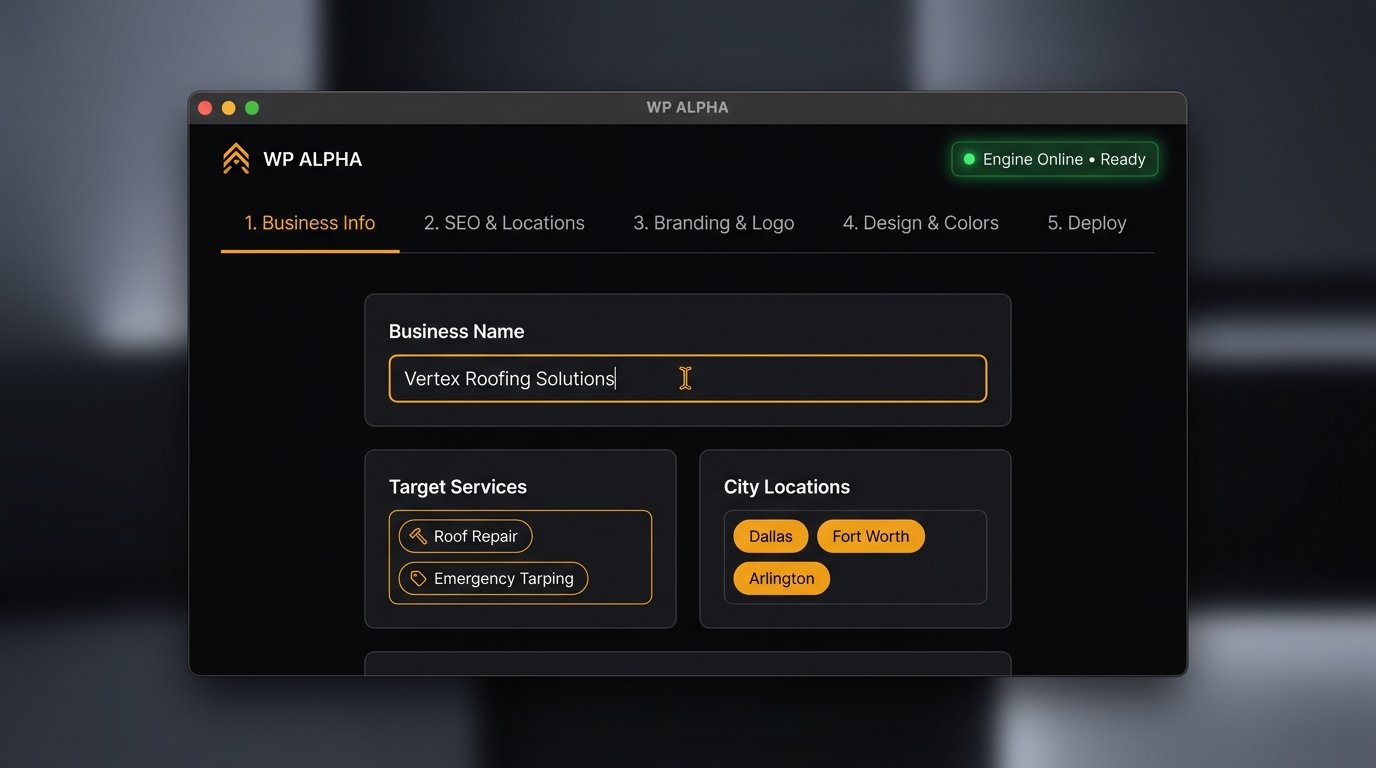
Task: Switch to the SEO & Locations tab
Action: pos(504,223)
